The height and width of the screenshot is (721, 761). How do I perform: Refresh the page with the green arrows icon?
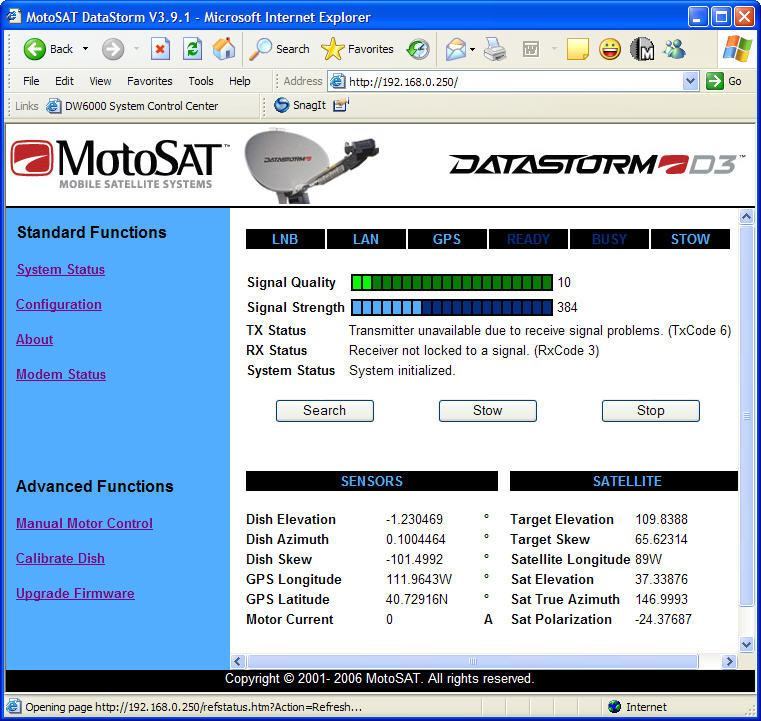pos(192,49)
